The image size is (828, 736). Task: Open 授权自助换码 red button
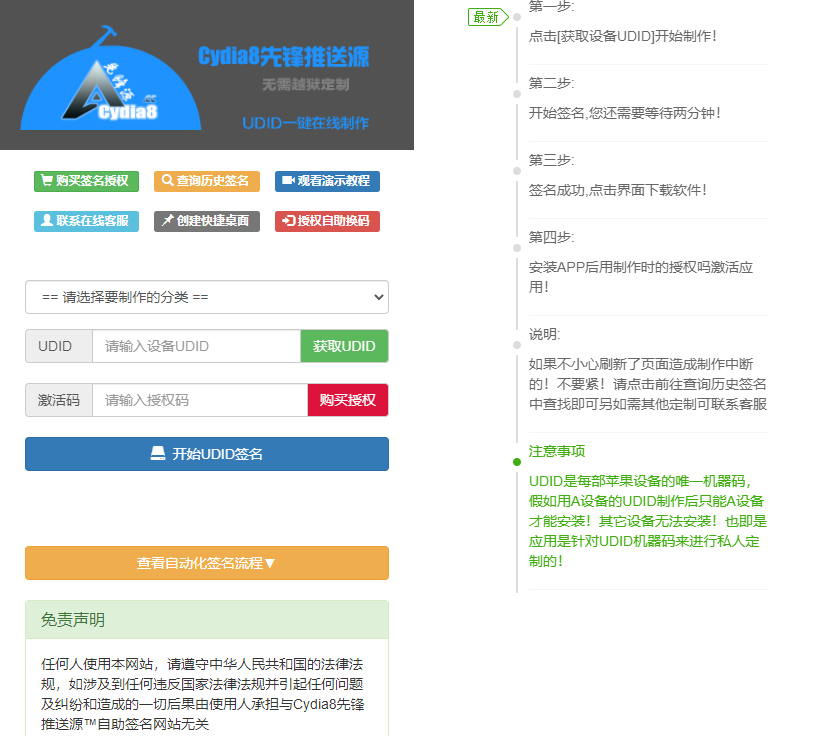point(327,221)
